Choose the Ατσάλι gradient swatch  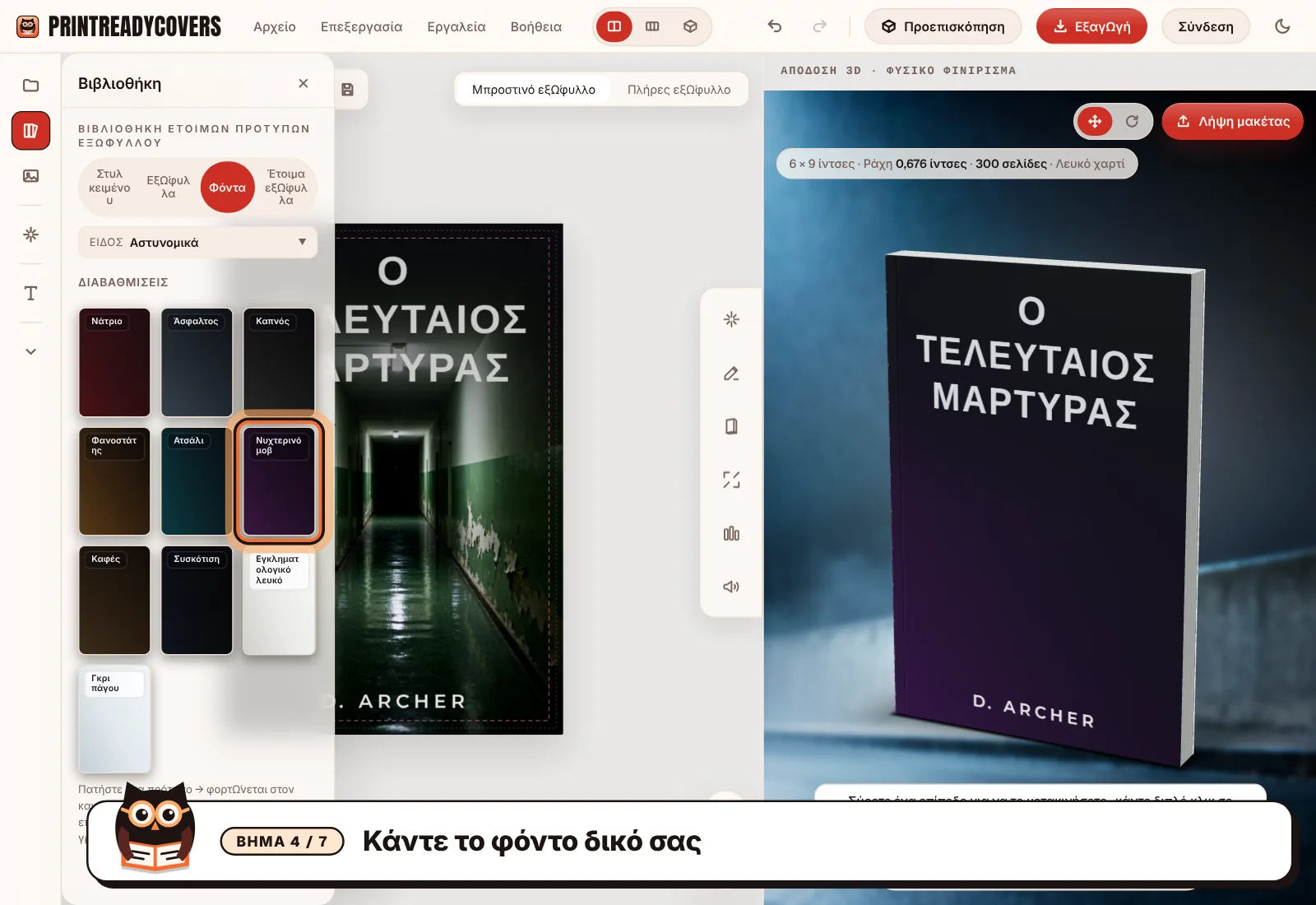[195, 481]
